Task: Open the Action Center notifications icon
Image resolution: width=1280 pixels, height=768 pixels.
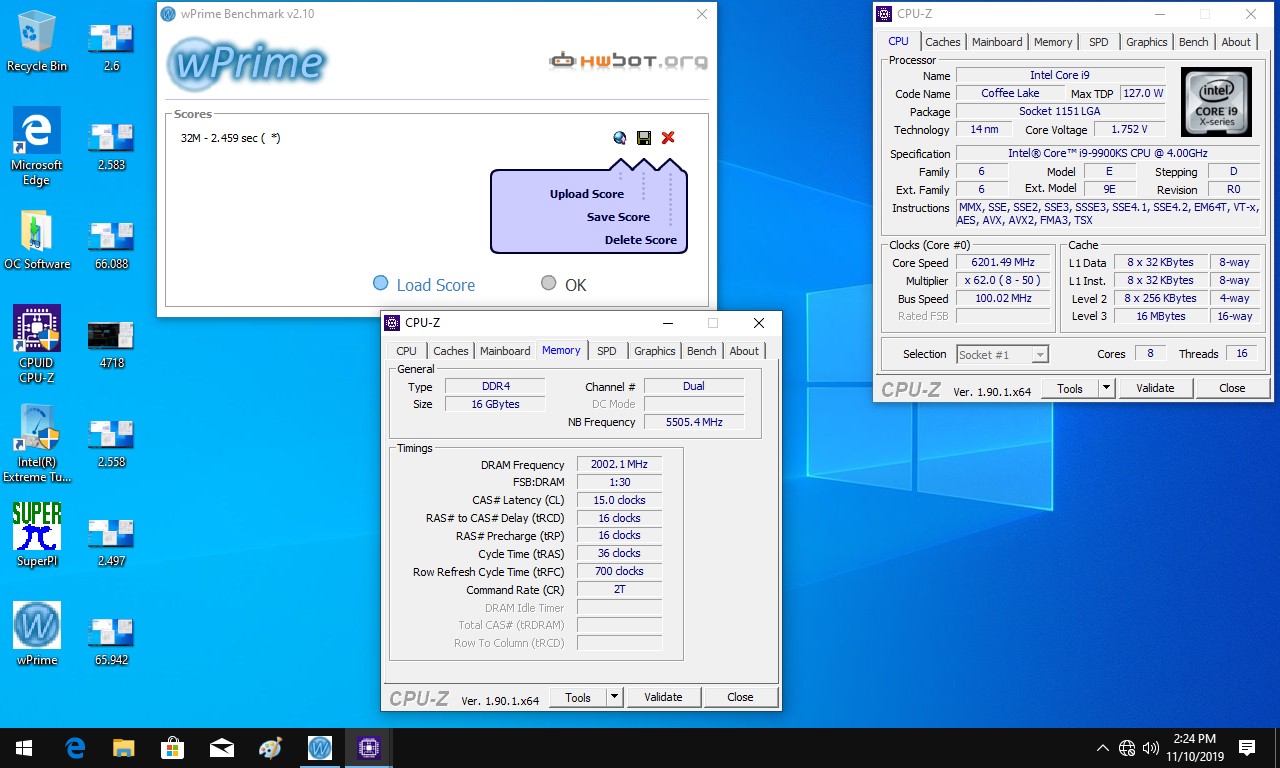Action: pos(1247,748)
